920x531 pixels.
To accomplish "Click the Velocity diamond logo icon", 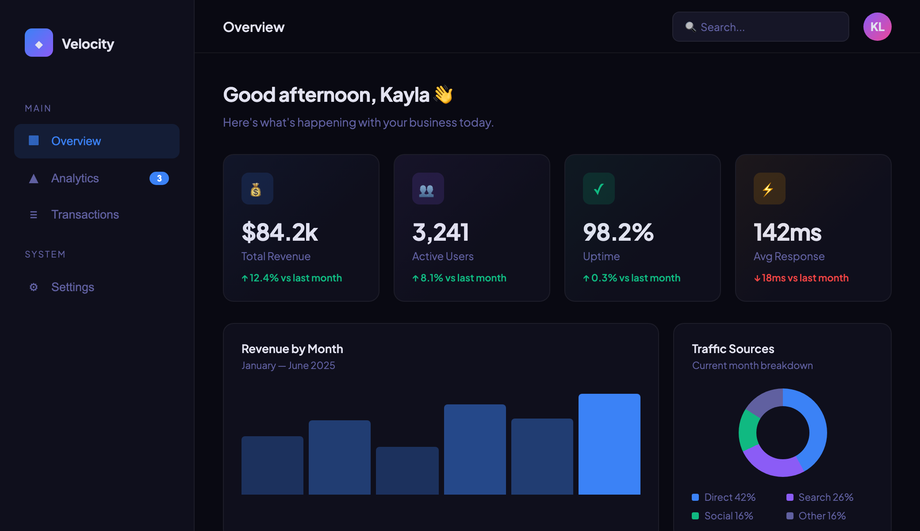I will point(39,43).
